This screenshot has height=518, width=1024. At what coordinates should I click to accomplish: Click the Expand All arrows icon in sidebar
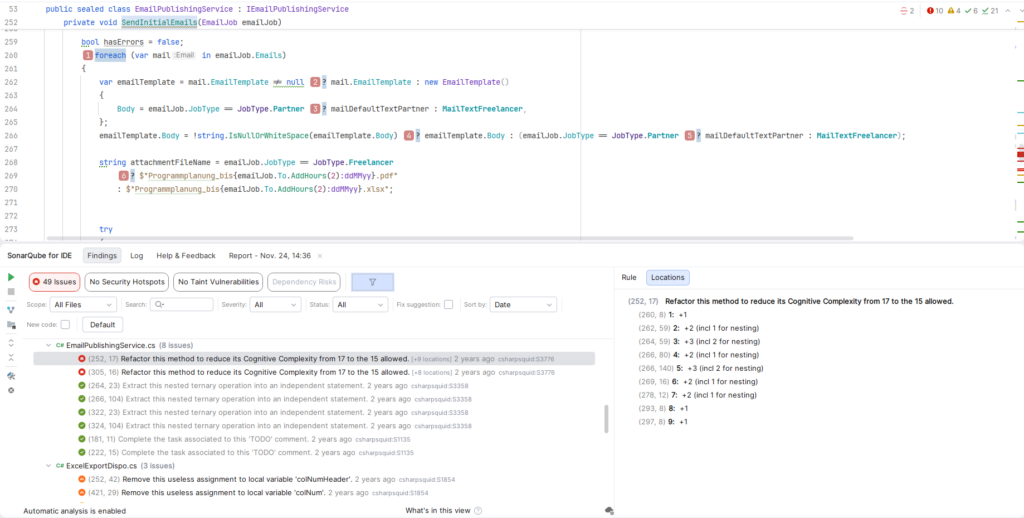(x=11, y=342)
